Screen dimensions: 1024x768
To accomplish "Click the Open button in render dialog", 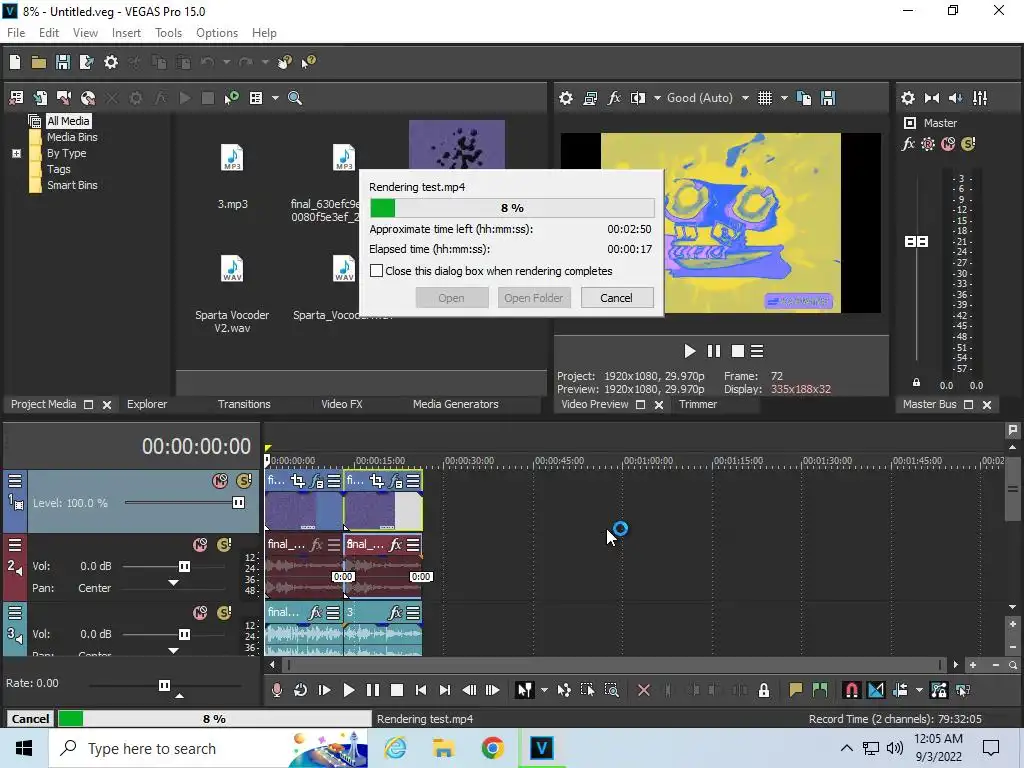I will click(x=451, y=298).
